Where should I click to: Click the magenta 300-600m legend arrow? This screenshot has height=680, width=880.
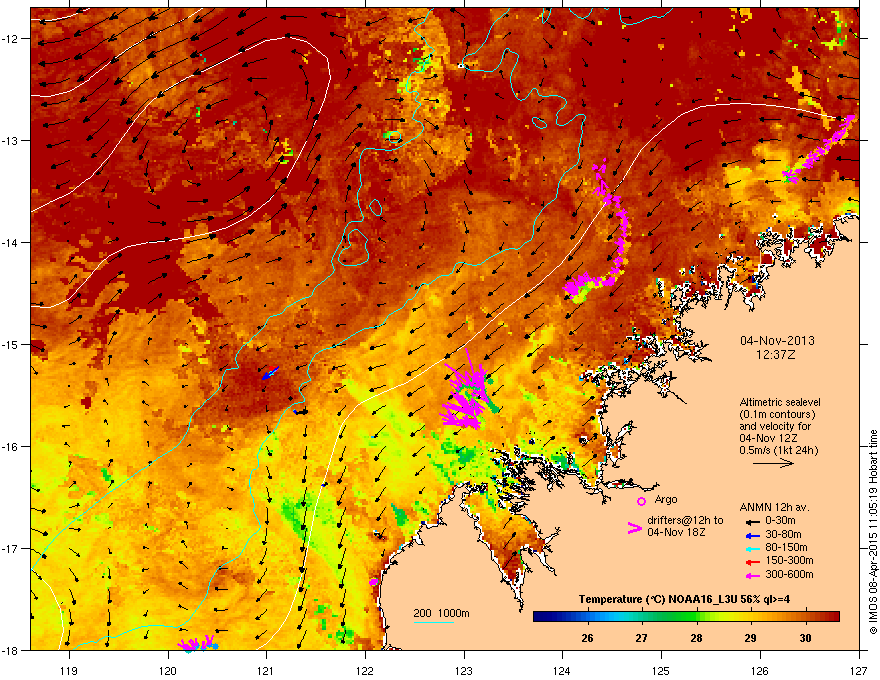click(x=752, y=576)
